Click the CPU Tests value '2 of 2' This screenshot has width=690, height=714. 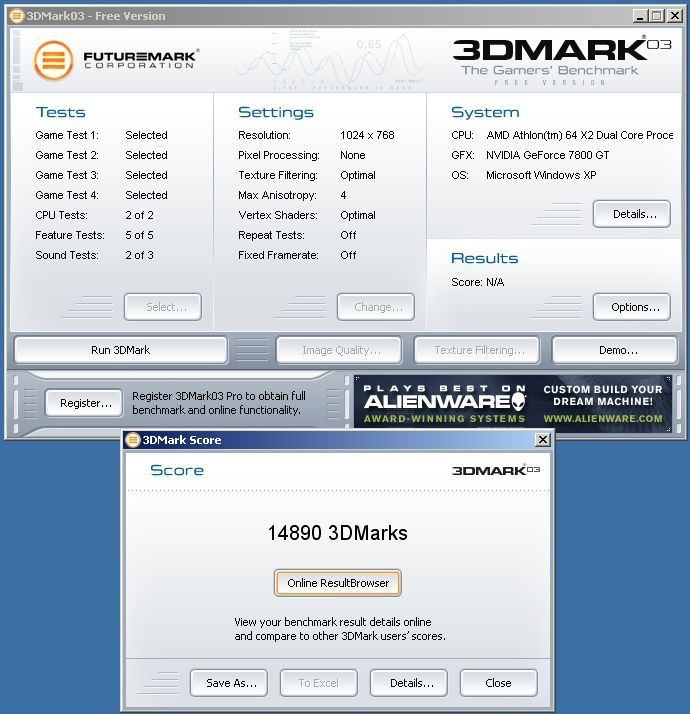tap(139, 215)
